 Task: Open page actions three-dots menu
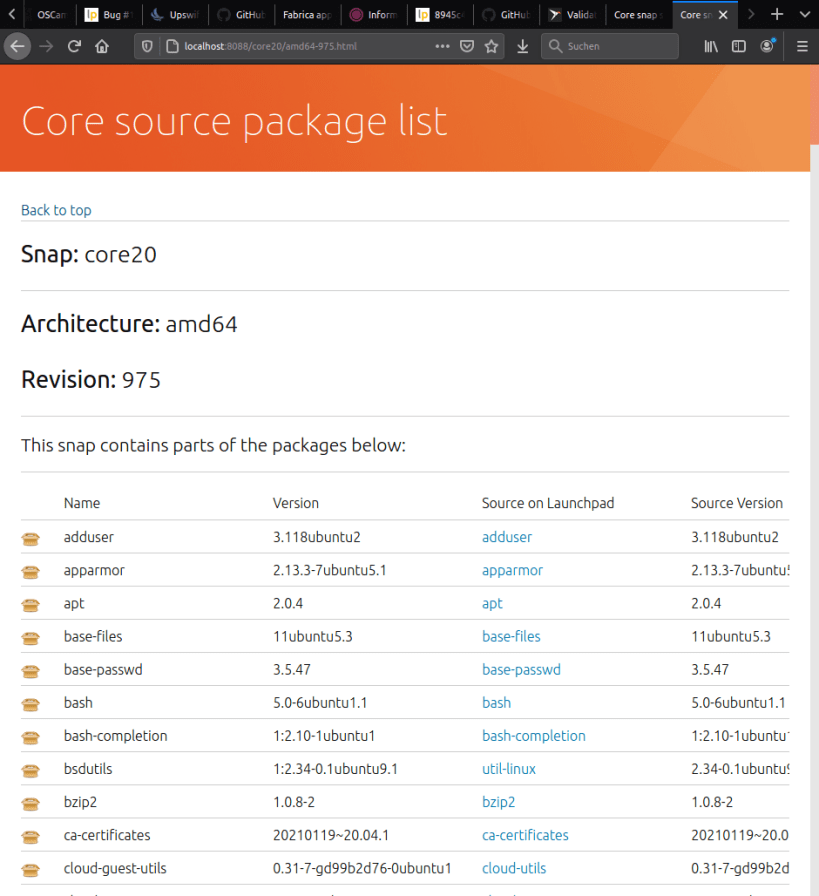tap(443, 46)
